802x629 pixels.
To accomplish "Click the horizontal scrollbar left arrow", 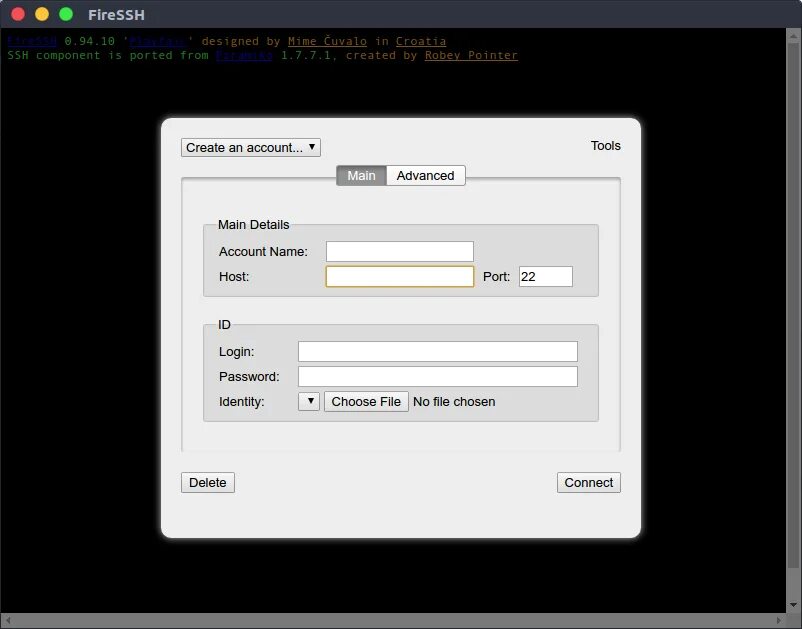I will tap(8, 620).
